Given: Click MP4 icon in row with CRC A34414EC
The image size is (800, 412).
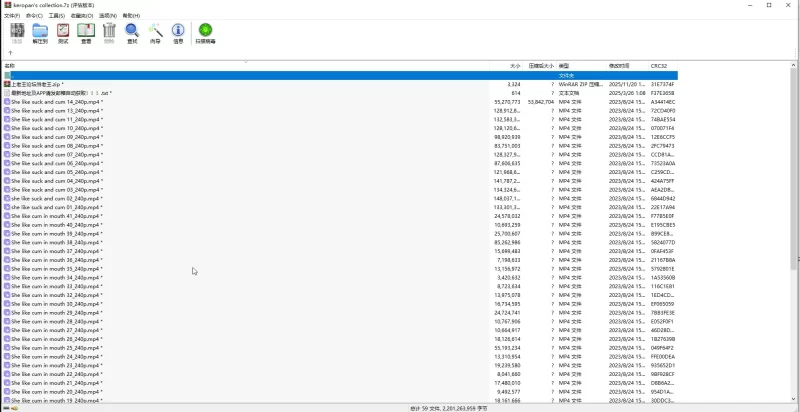Looking at the screenshot, I should tap(7, 101).
